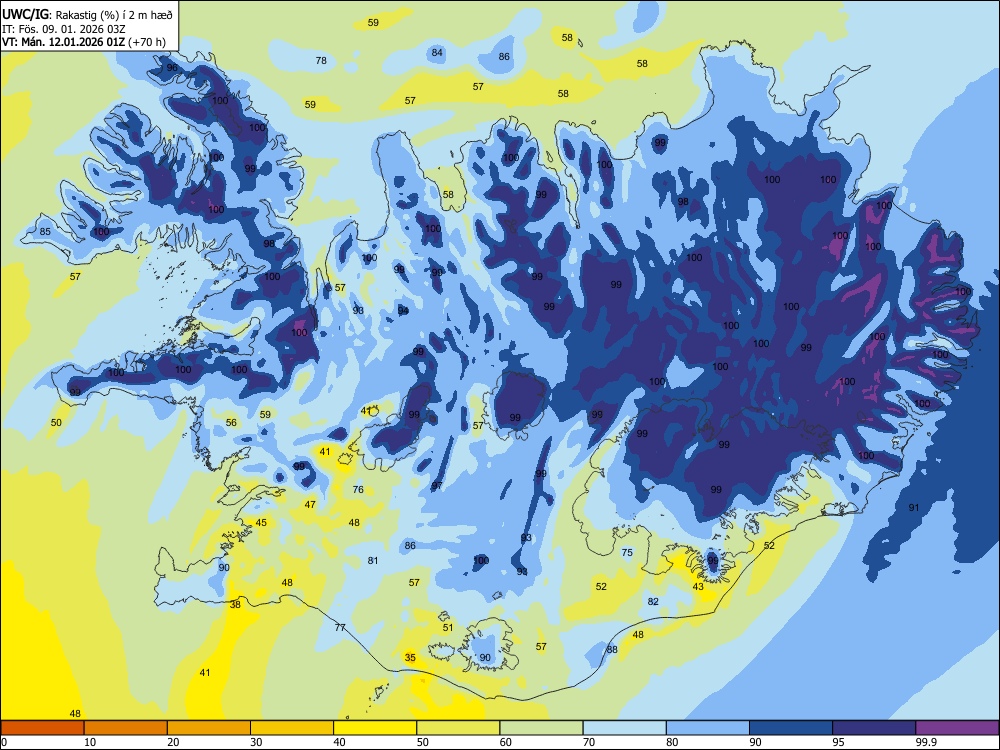Click the title 'UWC/IG: Rakastig (%) í 2 m hæð'
1000x750 pixels.
[87, 14]
